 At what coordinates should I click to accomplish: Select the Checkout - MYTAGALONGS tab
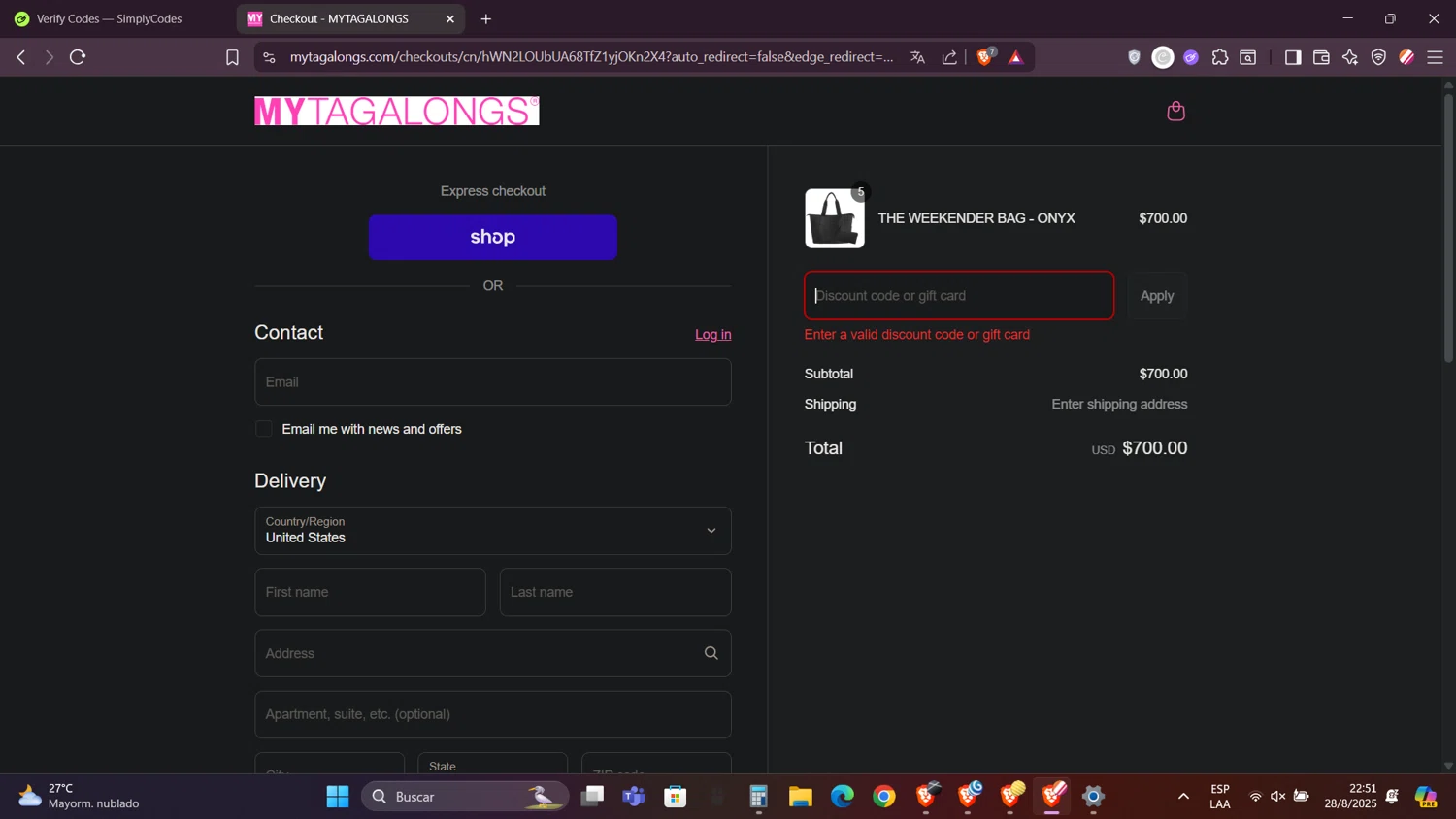[339, 18]
